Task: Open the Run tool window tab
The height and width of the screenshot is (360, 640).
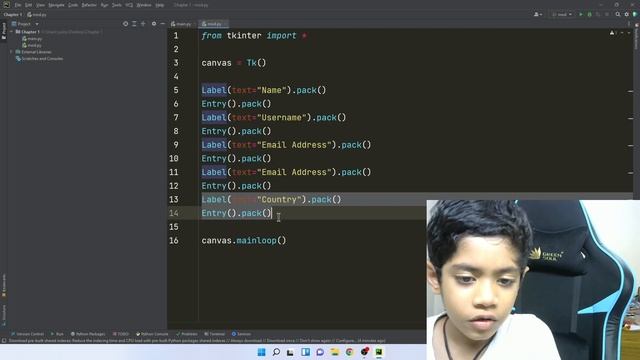Action: (57, 334)
